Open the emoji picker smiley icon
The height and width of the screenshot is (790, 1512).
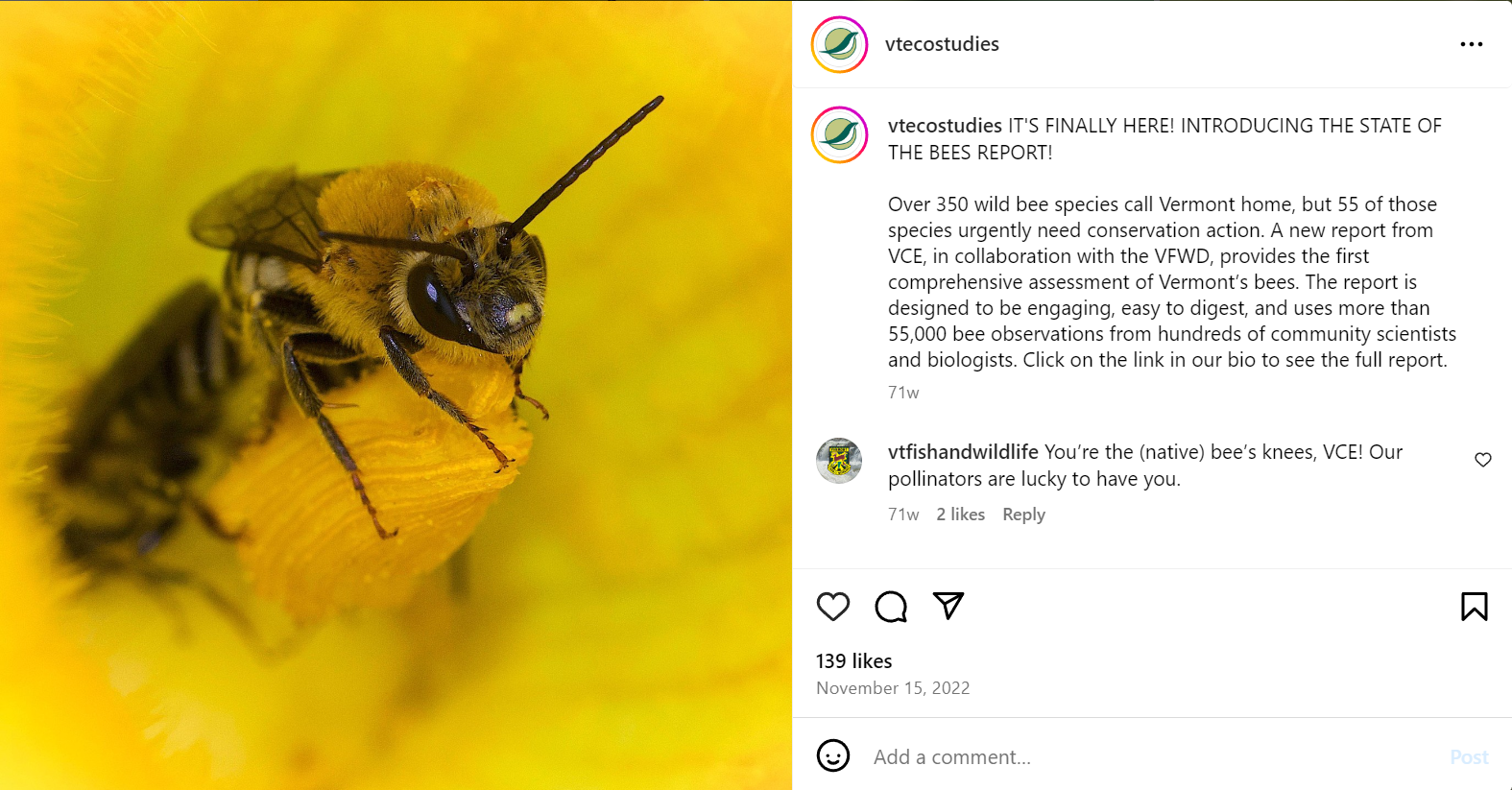pyautogui.click(x=832, y=755)
